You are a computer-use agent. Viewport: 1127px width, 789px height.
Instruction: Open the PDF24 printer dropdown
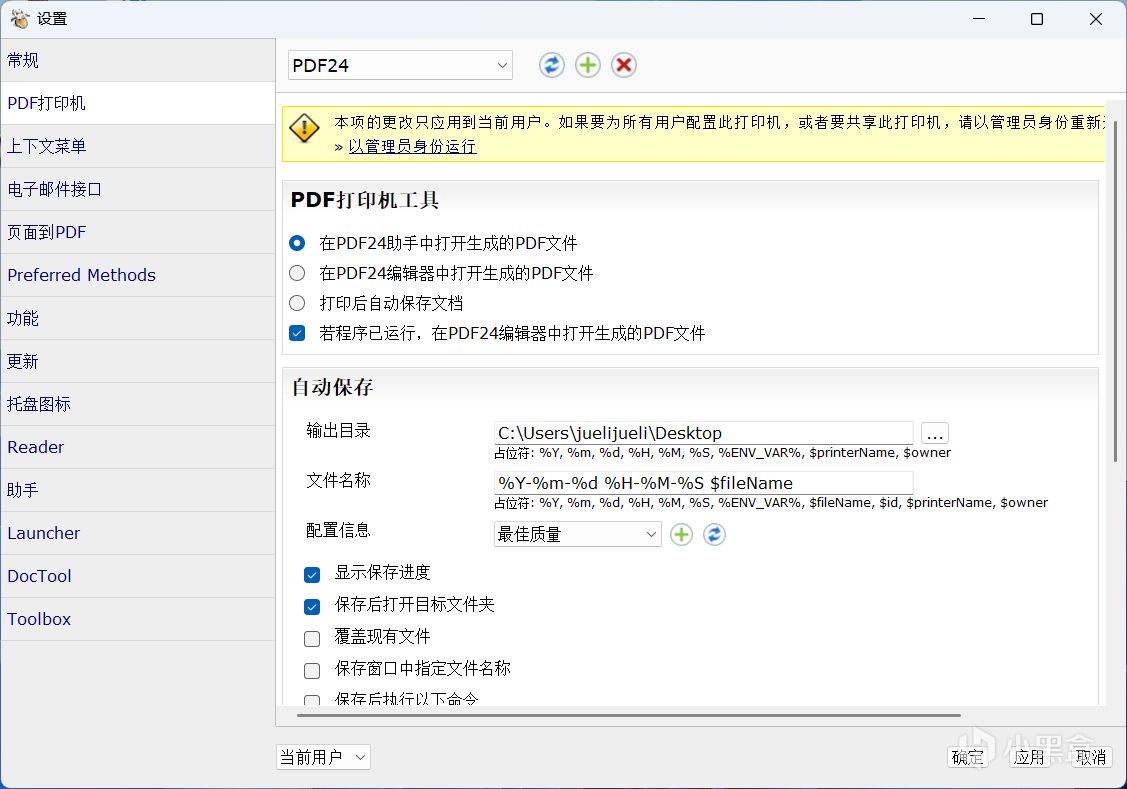400,65
